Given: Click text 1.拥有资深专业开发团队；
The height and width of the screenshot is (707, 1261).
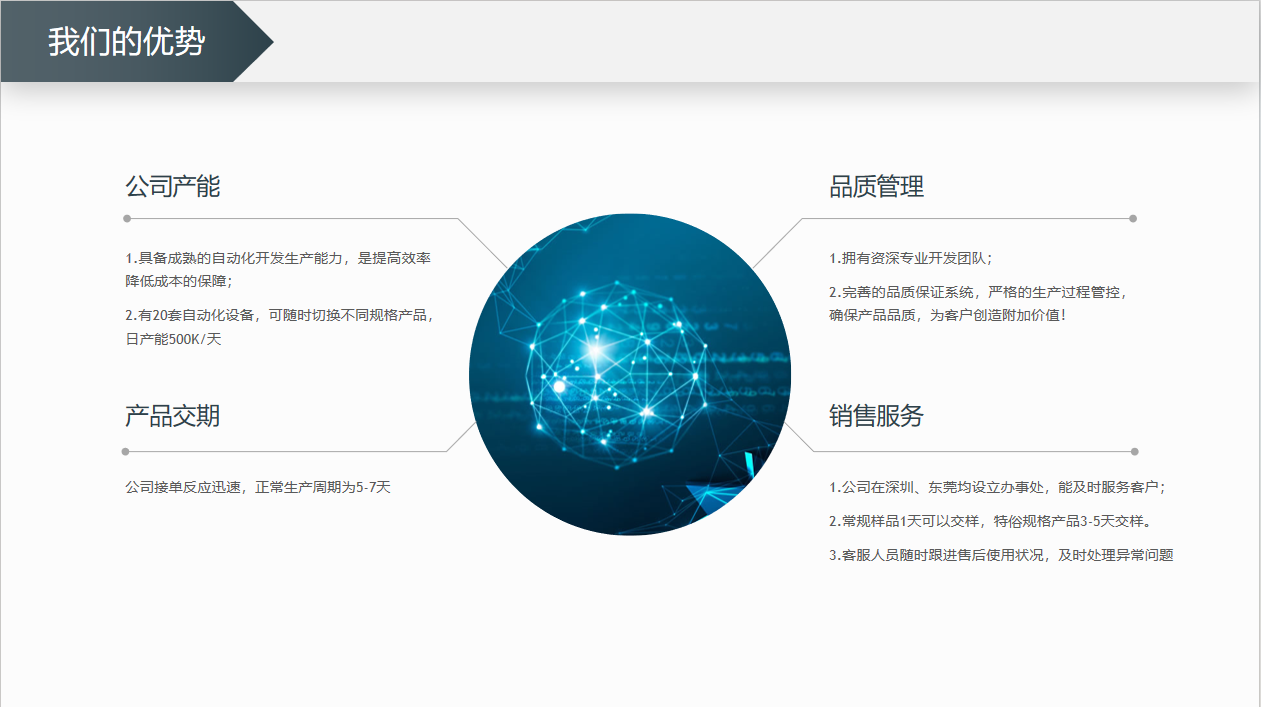Looking at the screenshot, I should point(911,258).
